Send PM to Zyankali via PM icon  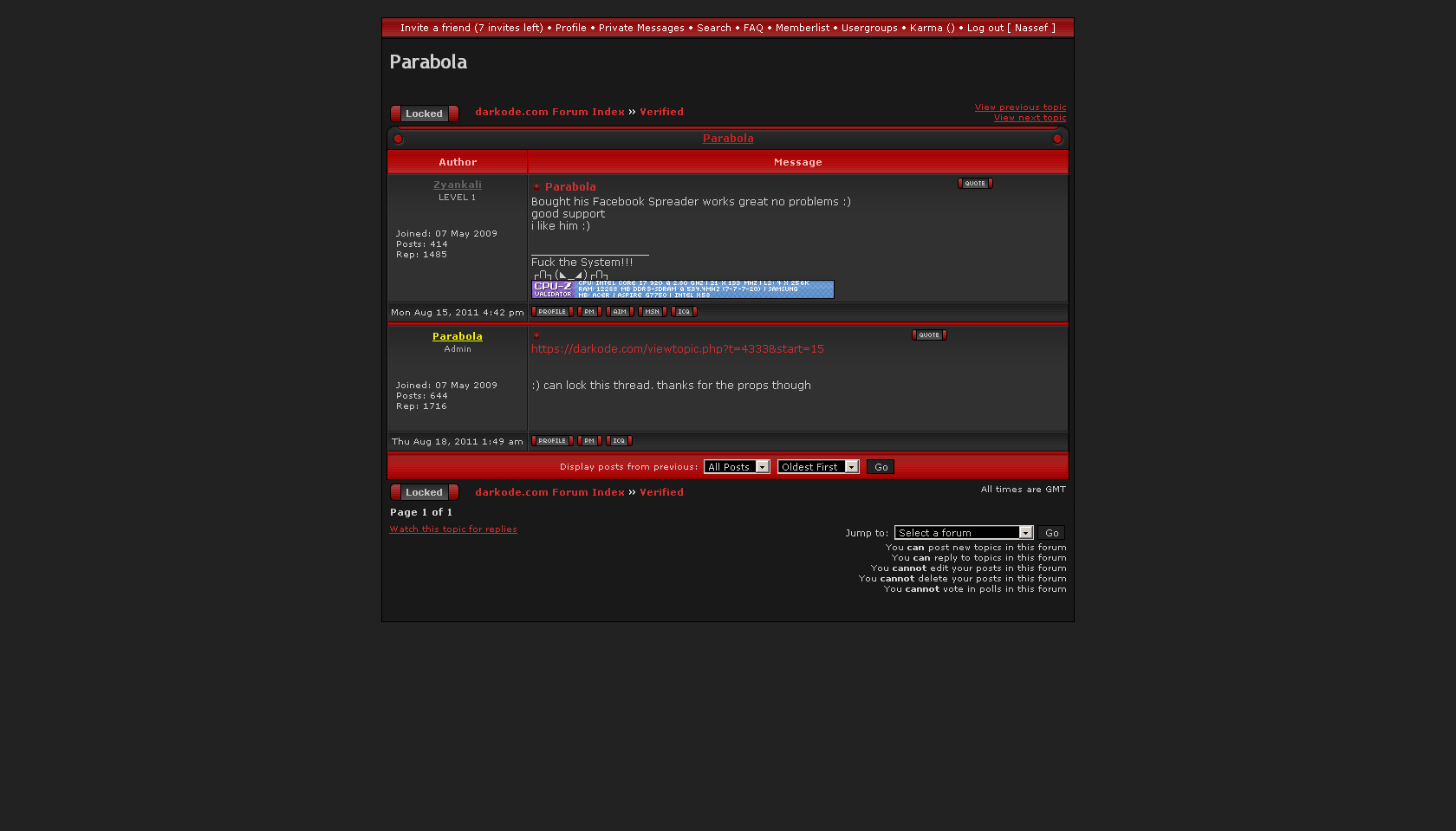point(589,312)
